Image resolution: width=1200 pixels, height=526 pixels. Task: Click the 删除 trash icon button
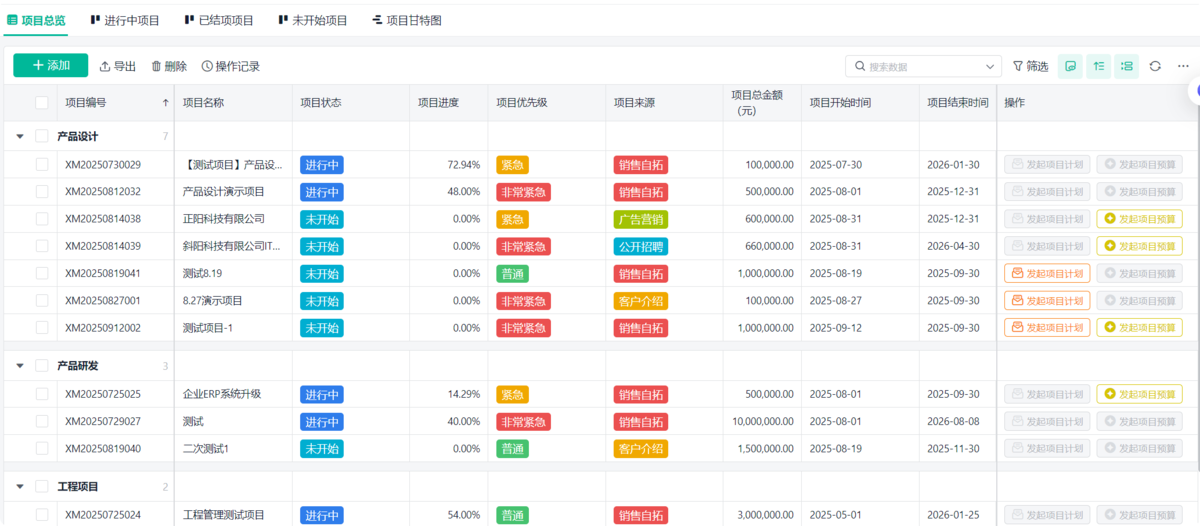169,66
